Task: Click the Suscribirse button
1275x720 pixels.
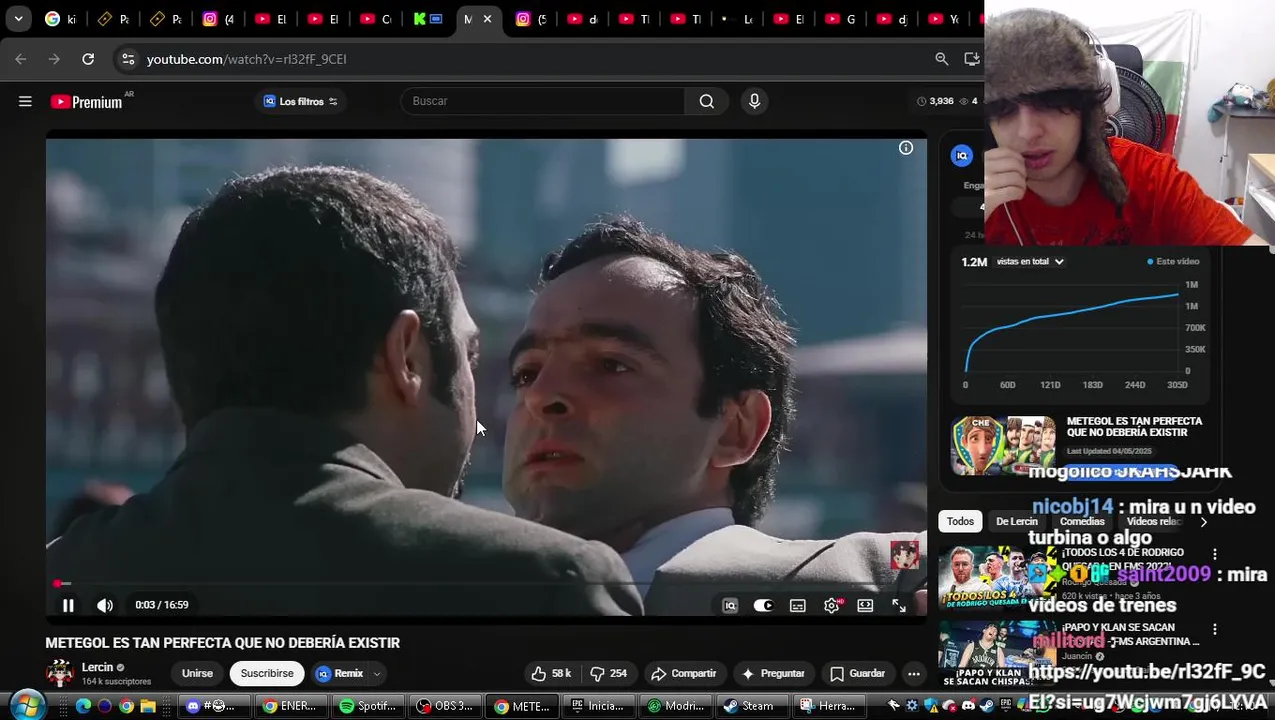Action: (267, 673)
